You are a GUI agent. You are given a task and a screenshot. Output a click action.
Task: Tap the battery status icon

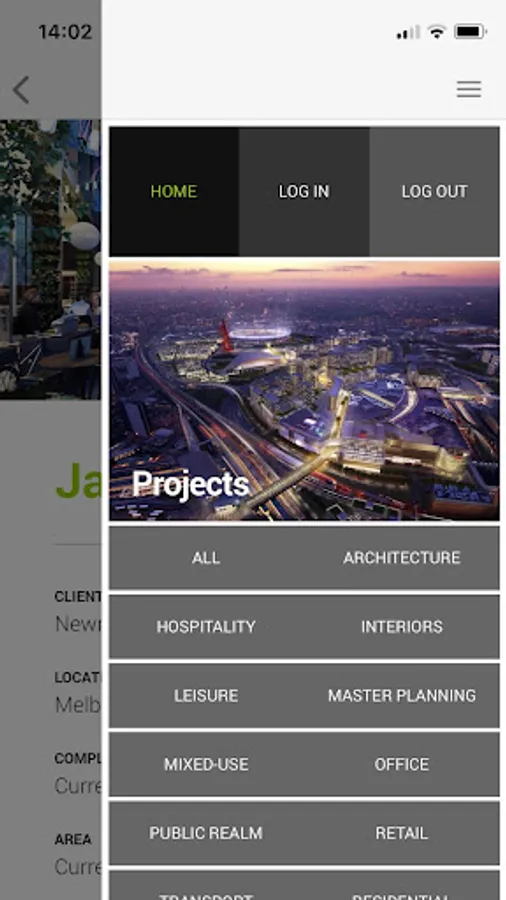pos(470,32)
